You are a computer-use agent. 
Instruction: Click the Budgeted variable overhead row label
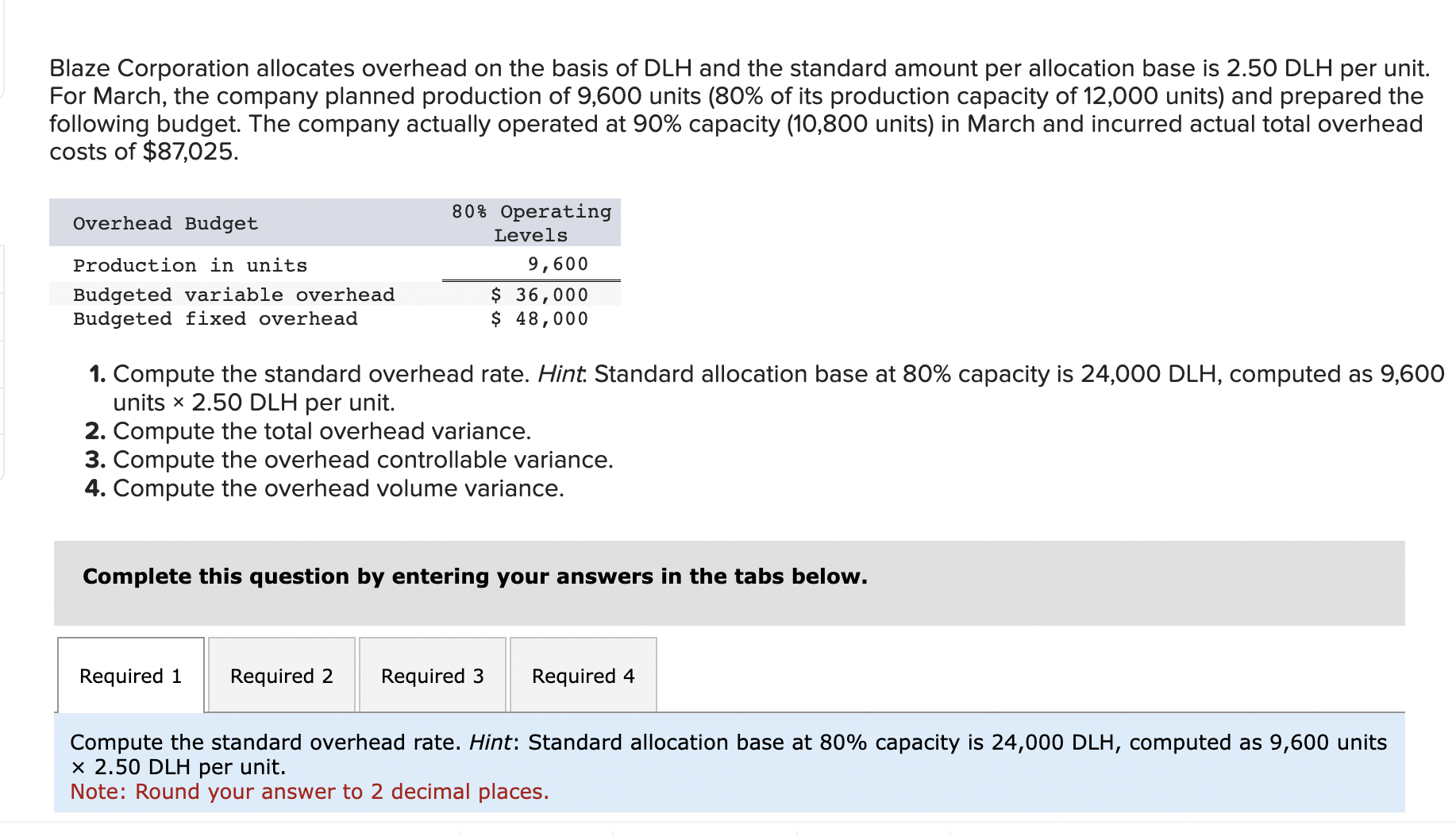tap(233, 294)
